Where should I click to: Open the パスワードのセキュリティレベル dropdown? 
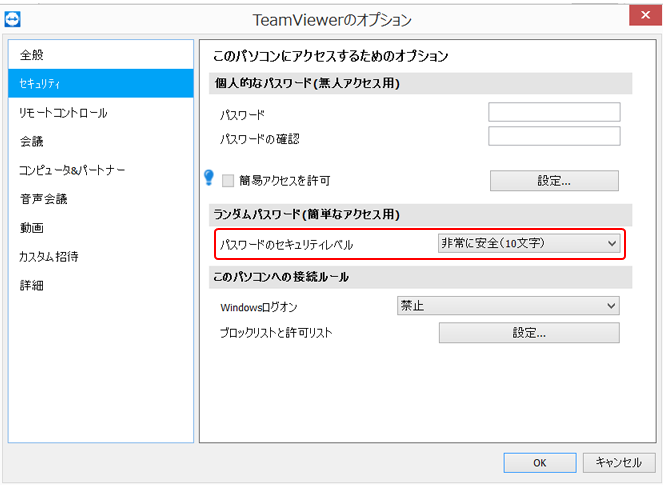pos(529,243)
